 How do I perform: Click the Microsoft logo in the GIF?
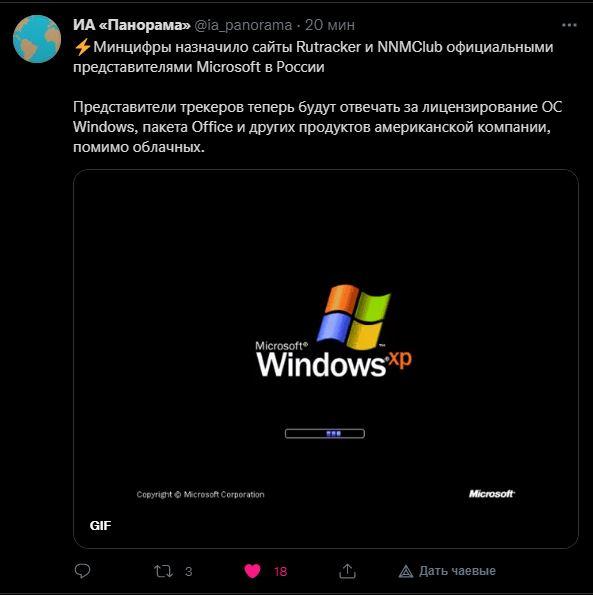tap(492, 494)
